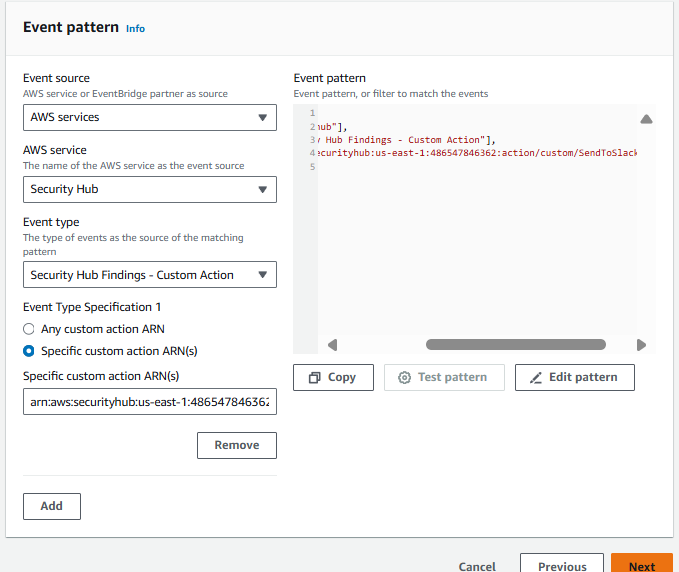679x572 pixels.
Task: Click the pencil icon on Edit pattern
Action: [x=536, y=378]
